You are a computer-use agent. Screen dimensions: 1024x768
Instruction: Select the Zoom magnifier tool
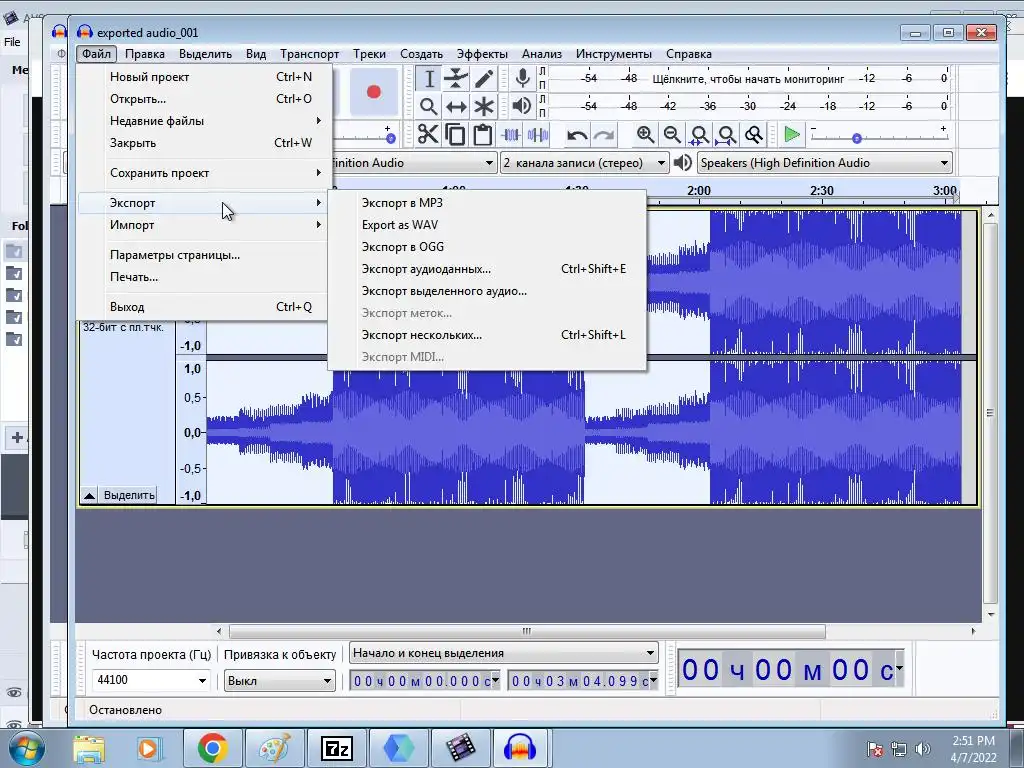[x=429, y=106]
